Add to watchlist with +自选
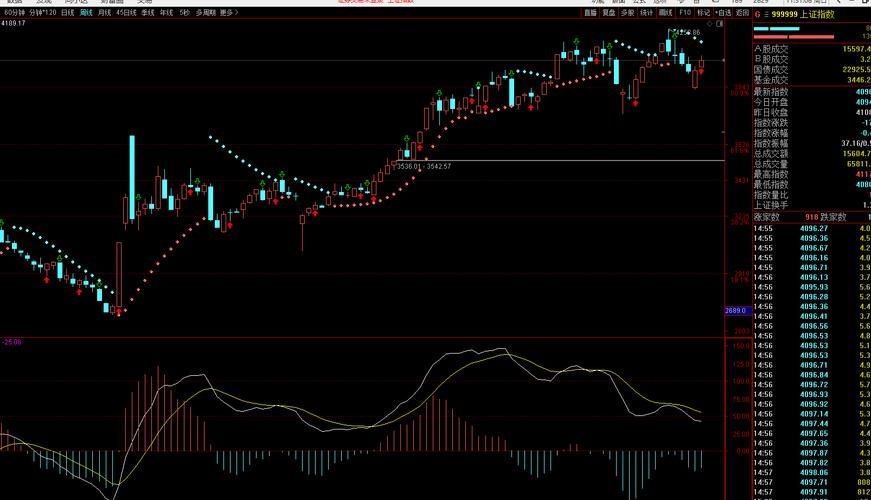The height and width of the screenshot is (500, 871). click(x=723, y=12)
